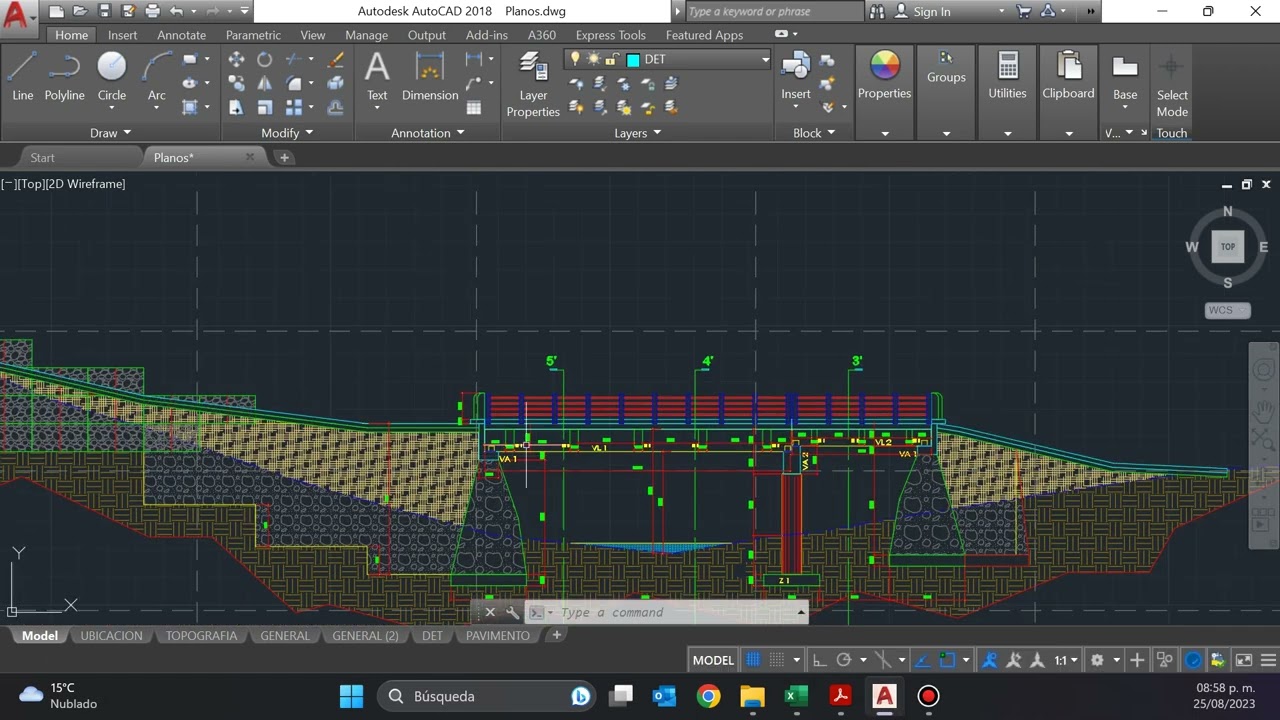Toggle Ortho mode in status bar
Viewport: 1280px width, 720px height.
[x=819, y=660]
